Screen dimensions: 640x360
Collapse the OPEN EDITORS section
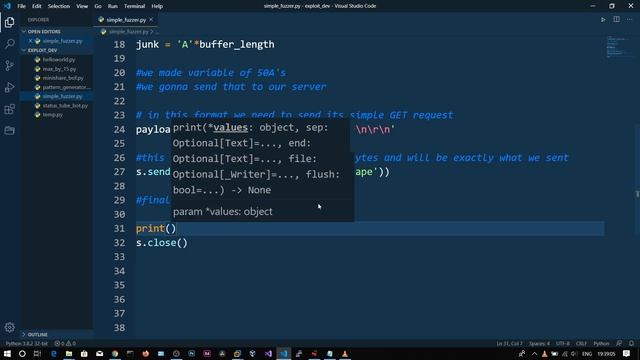[x=44, y=31]
